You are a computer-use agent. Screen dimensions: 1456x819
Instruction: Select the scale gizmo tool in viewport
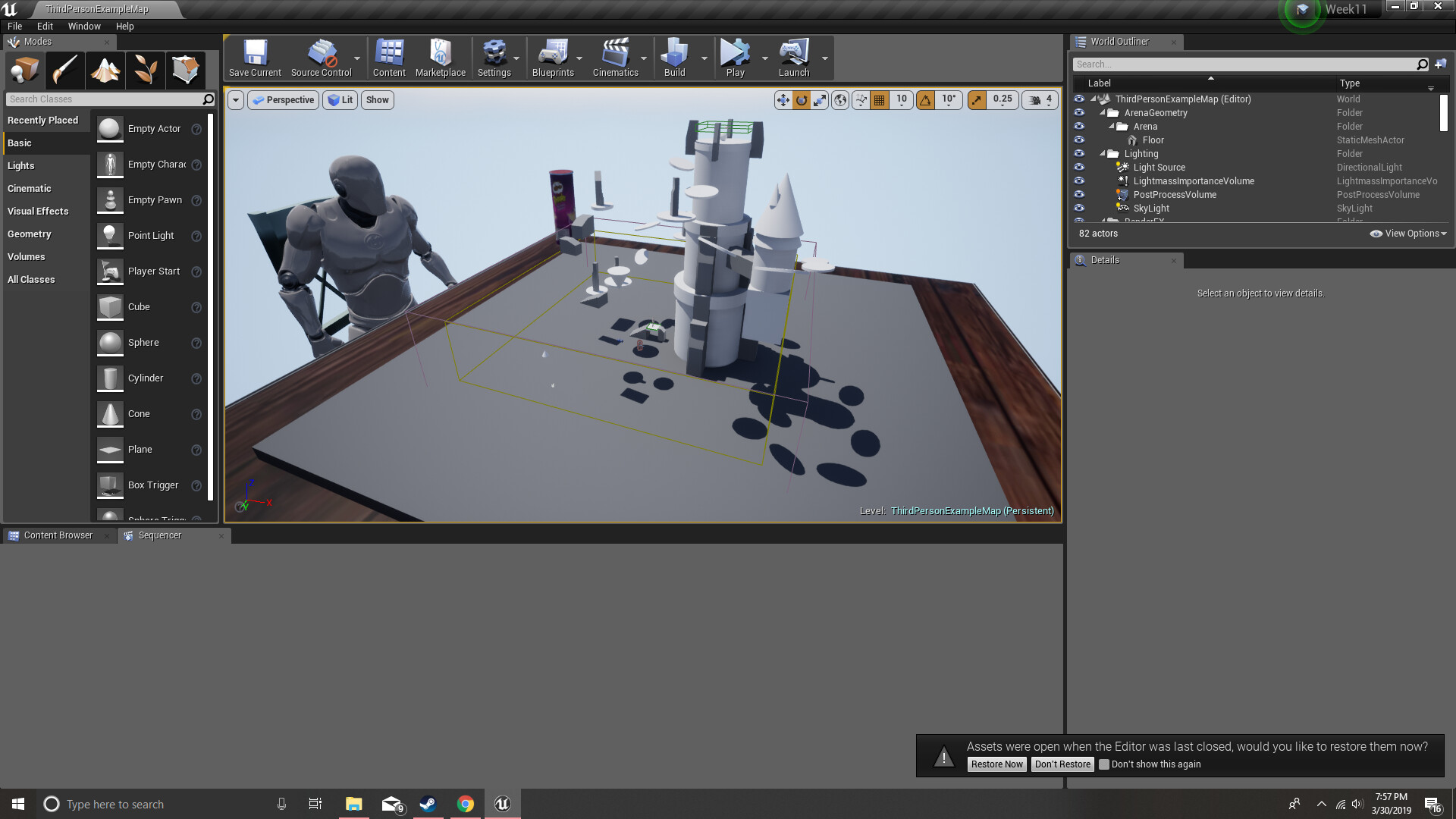pyautogui.click(x=820, y=100)
